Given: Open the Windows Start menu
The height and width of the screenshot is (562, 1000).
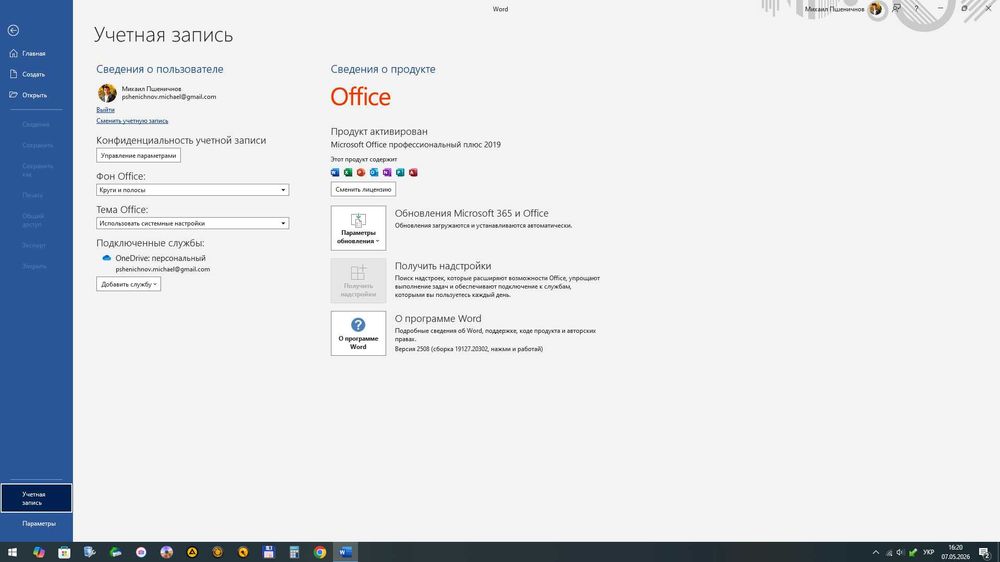Looking at the screenshot, I should (12, 552).
